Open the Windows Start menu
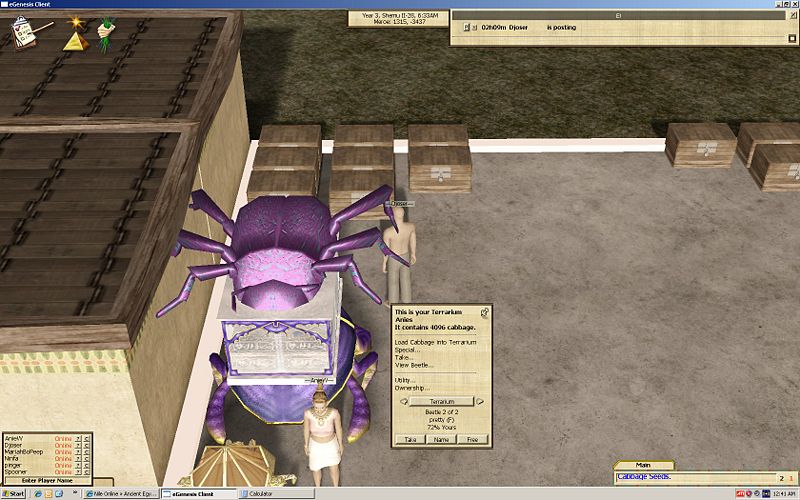This screenshot has width=800, height=500. 14,494
